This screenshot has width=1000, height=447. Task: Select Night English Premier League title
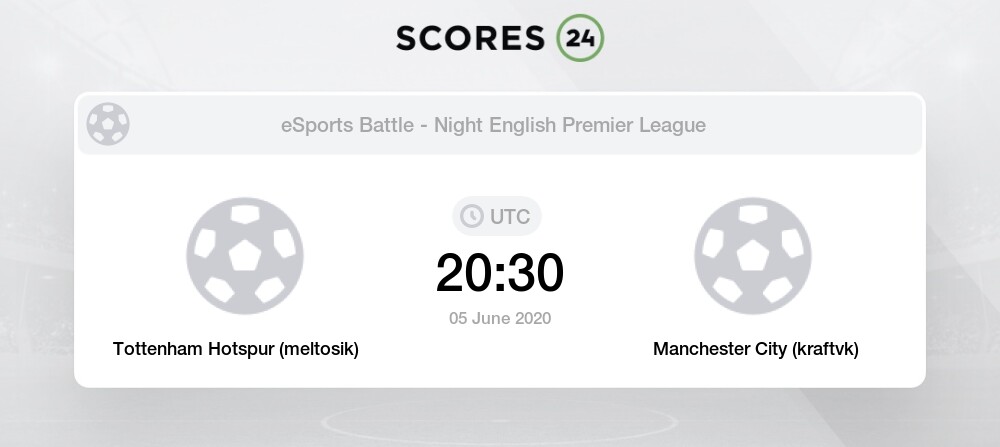tap(570, 126)
